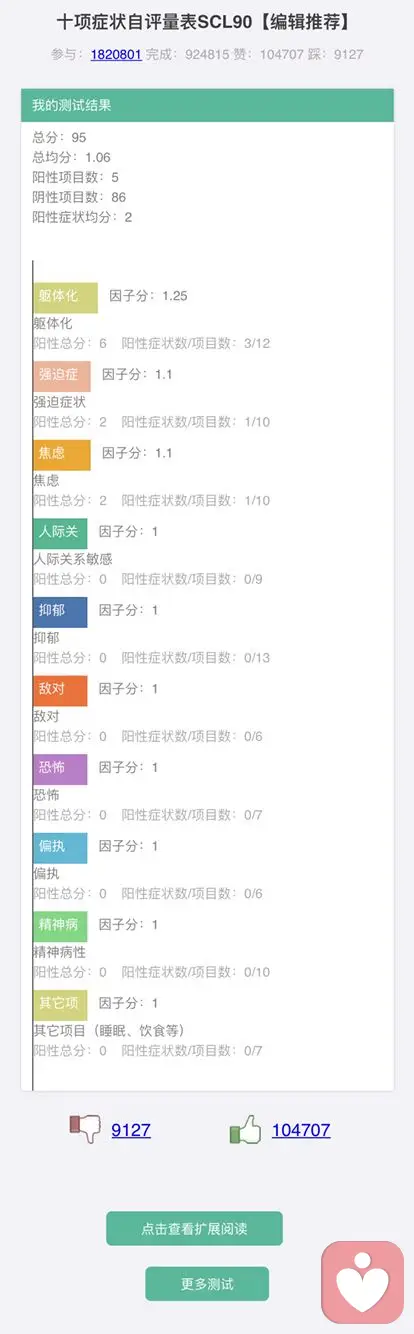The image size is (414, 1334).
Task: Select the blue 抑郁 factor bar
Action: 60,611
